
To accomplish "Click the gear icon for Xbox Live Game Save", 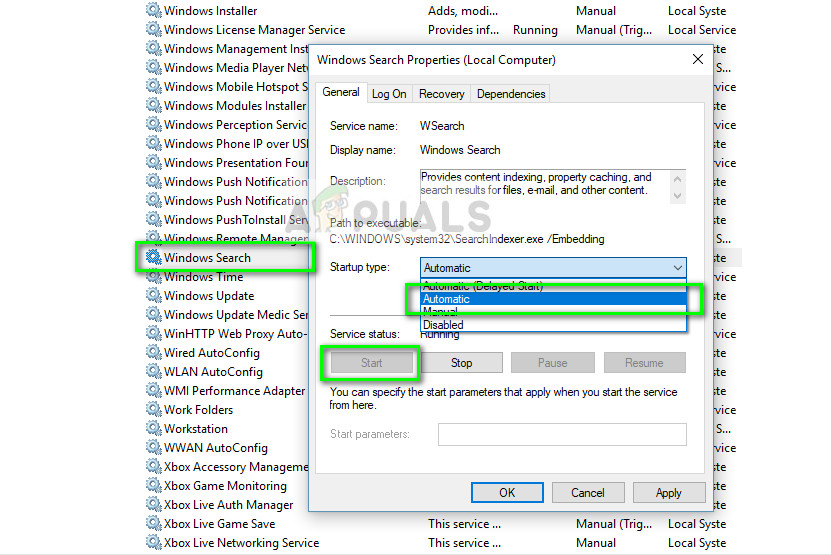I will pos(154,524).
